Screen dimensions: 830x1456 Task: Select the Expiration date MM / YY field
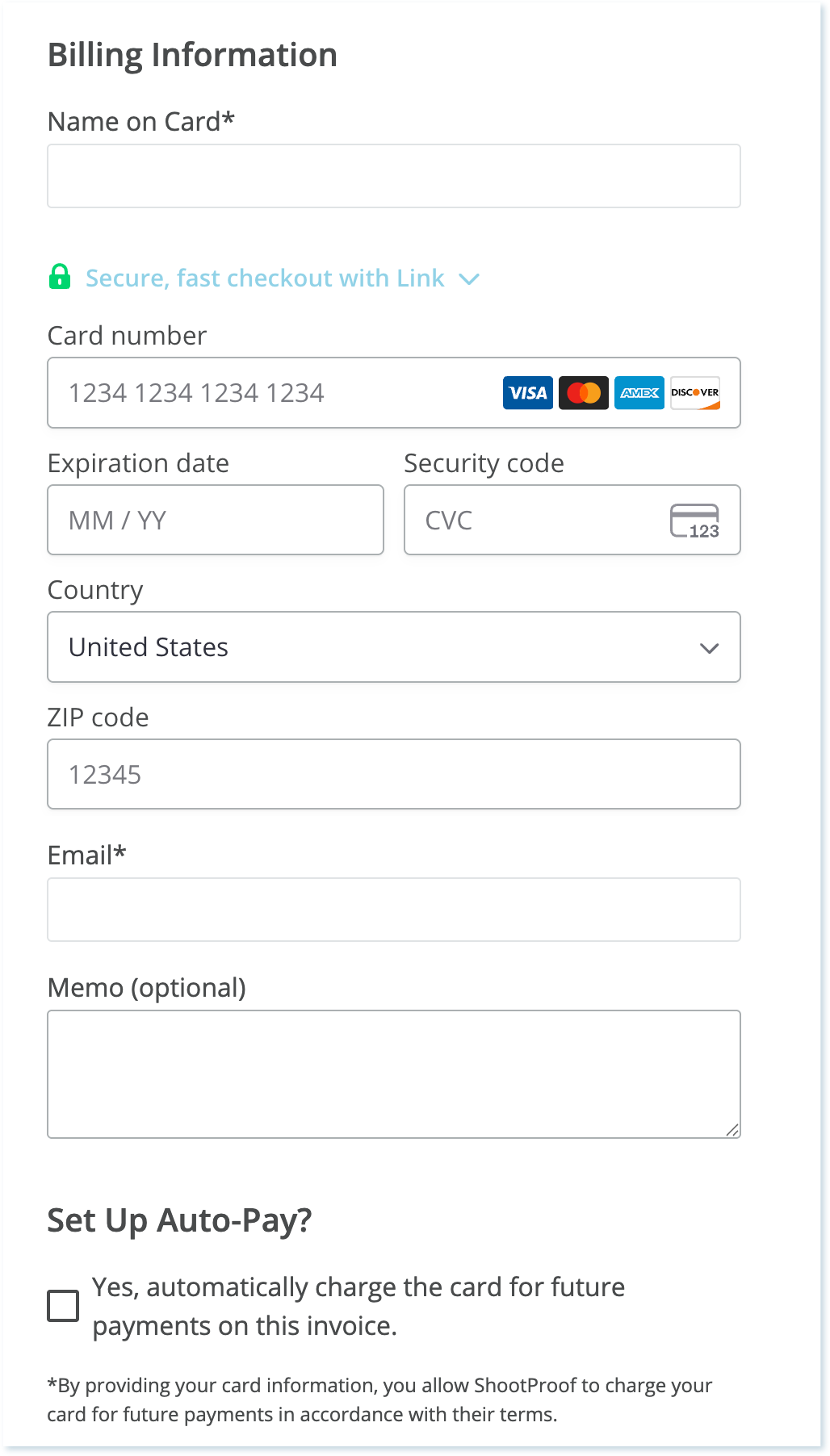pyautogui.click(x=216, y=521)
